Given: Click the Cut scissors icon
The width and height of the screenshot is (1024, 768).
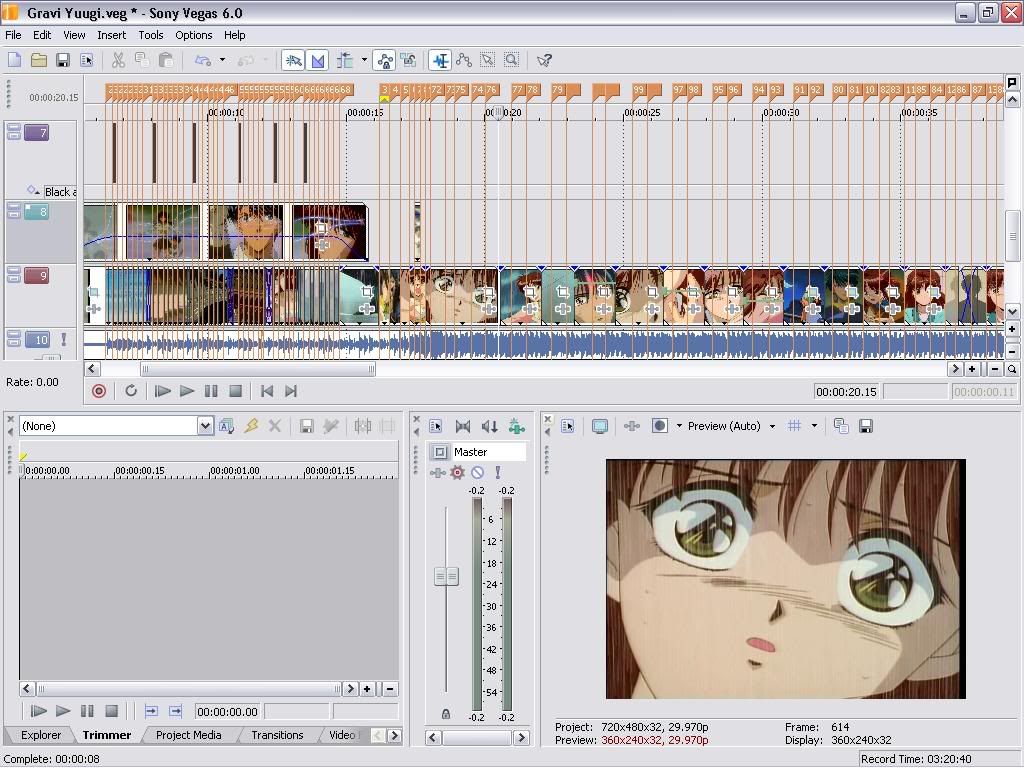Looking at the screenshot, I should pyautogui.click(x=118, y=60).
